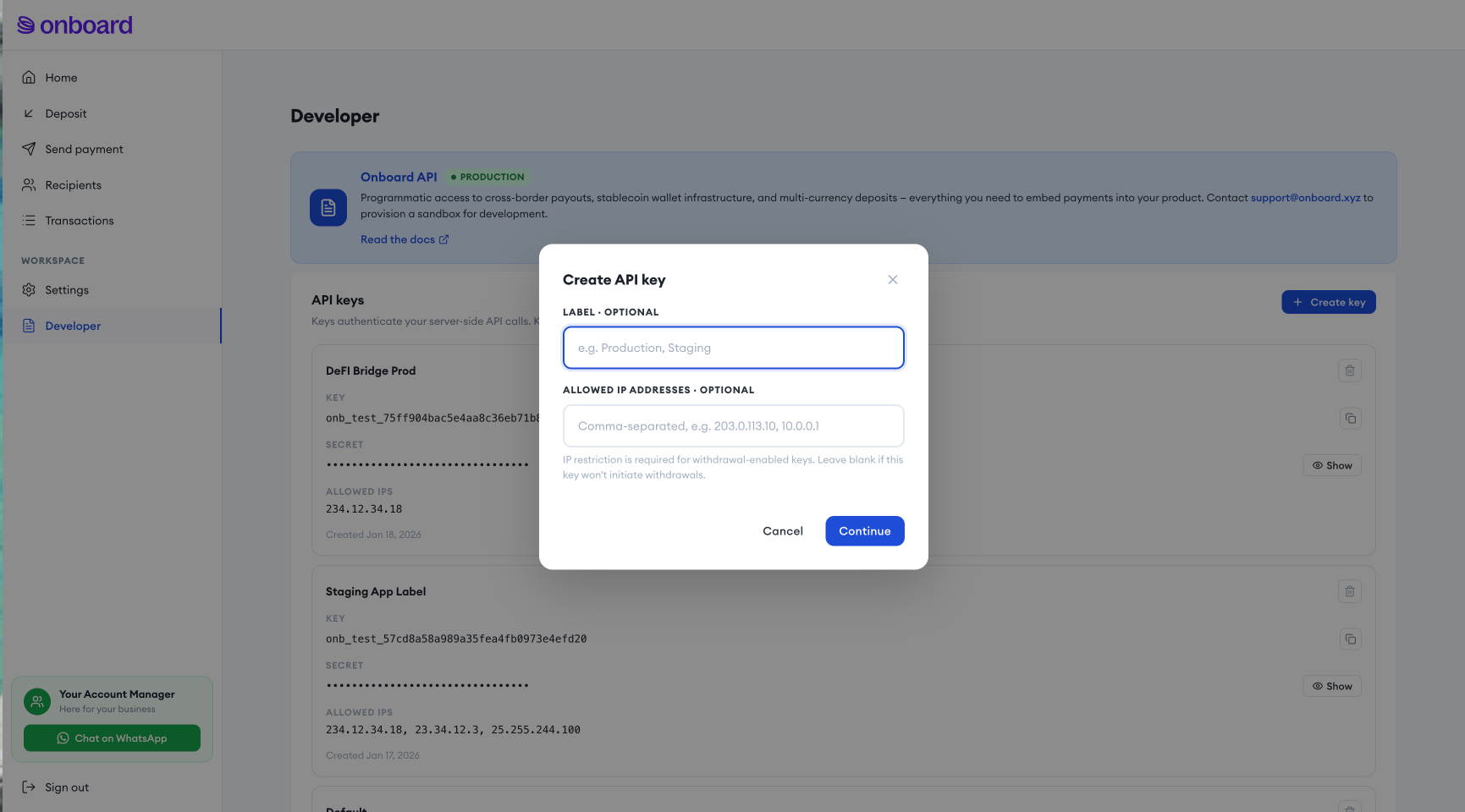Click the Home house icon
Image resolution: width=1465 pixels, height=812 pixels.
click(29, 78)
